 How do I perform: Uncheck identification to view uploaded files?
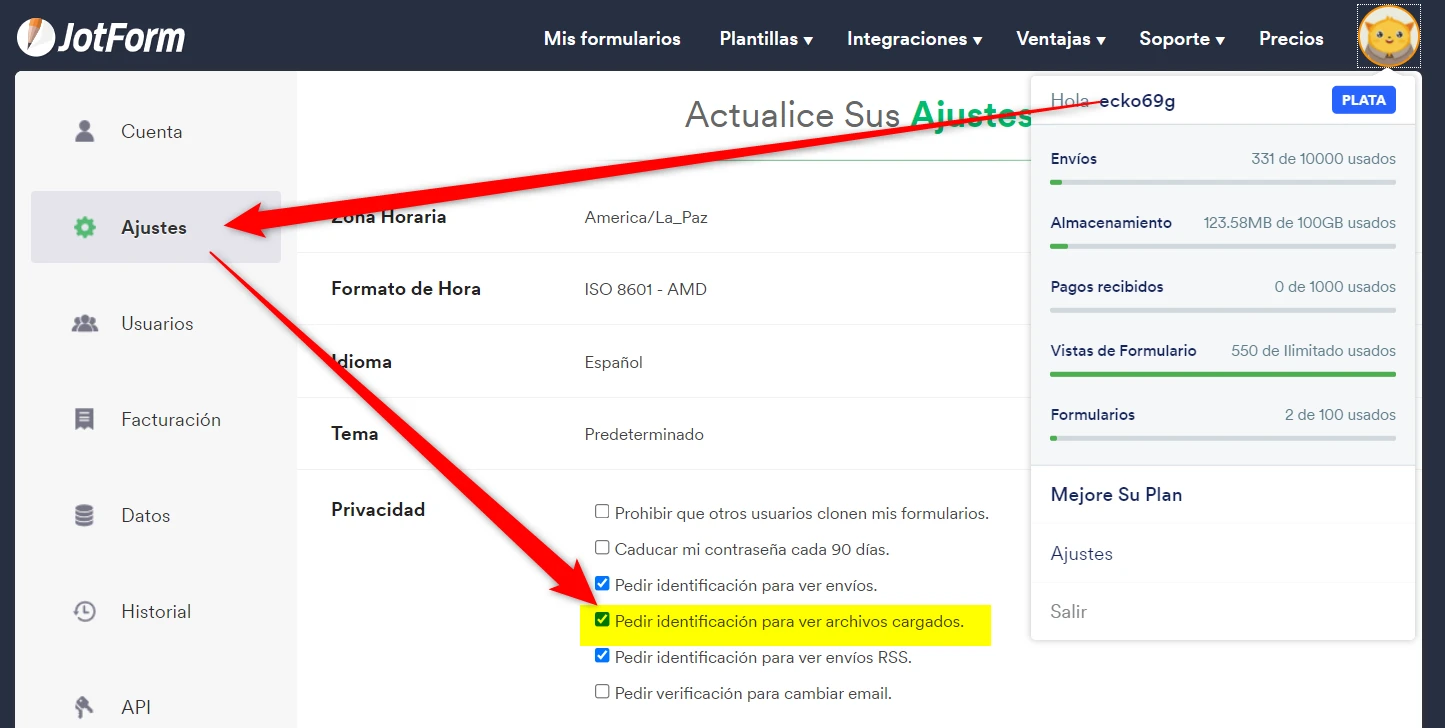[602, 620]
